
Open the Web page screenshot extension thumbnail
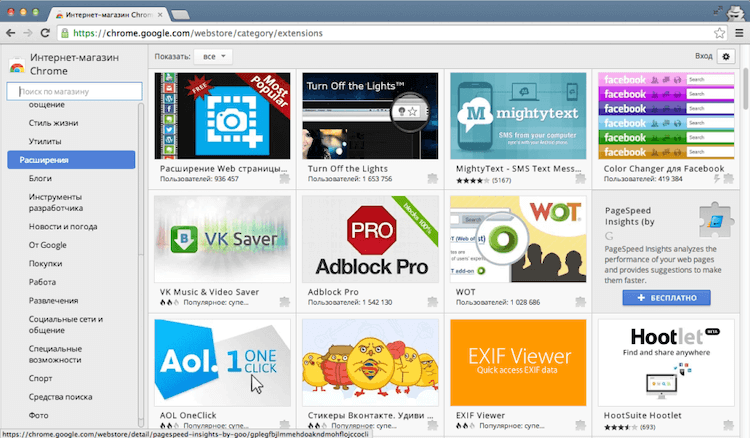click(222, 116)
